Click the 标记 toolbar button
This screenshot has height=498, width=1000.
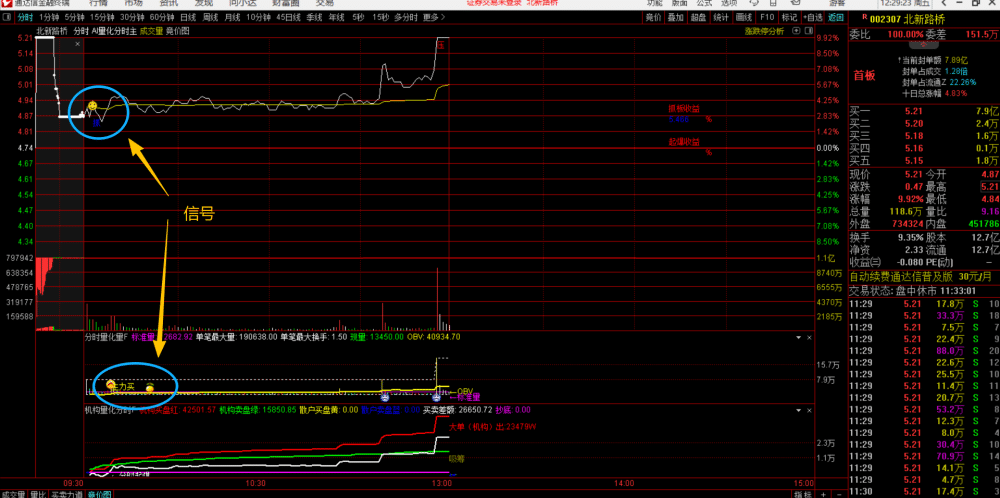click(789, 17)
